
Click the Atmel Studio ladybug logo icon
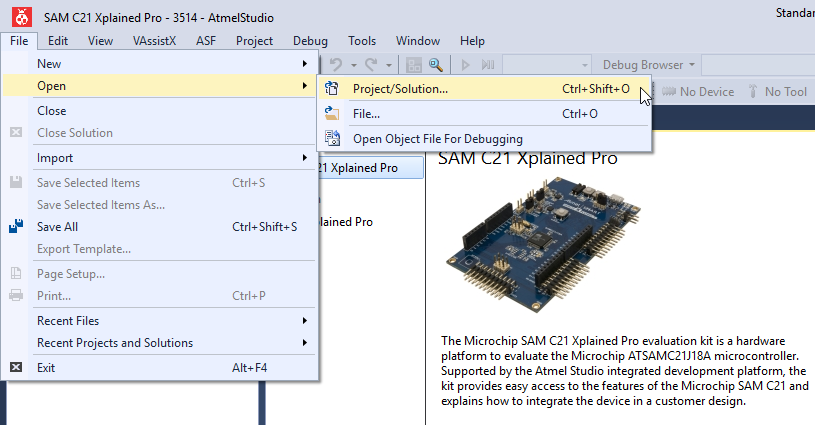coord(22,17)
